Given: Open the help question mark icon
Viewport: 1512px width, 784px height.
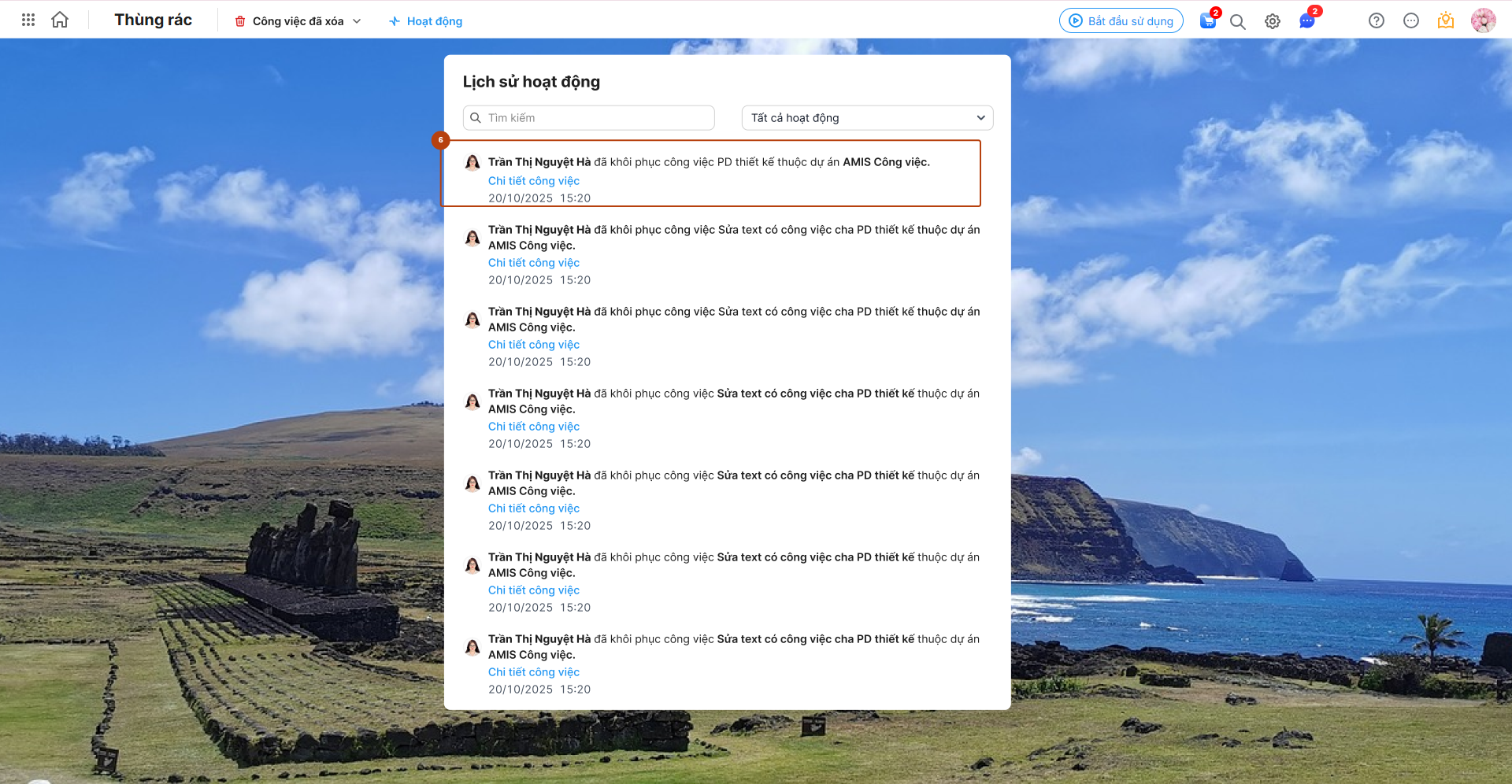Looking at the screenshot, I should click(x=1377, y=21).
